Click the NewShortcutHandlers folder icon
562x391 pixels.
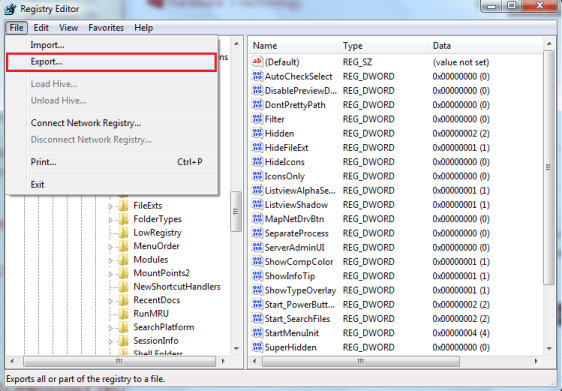123,287
